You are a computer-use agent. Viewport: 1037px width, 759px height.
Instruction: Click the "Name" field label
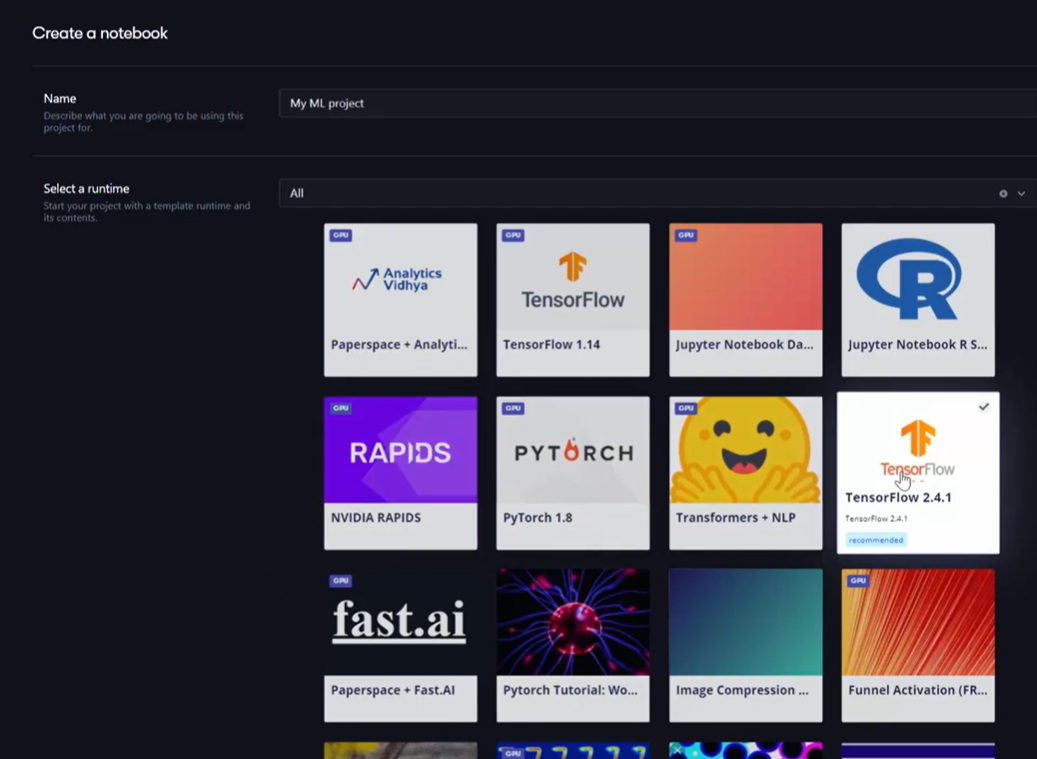pos(60,99)
